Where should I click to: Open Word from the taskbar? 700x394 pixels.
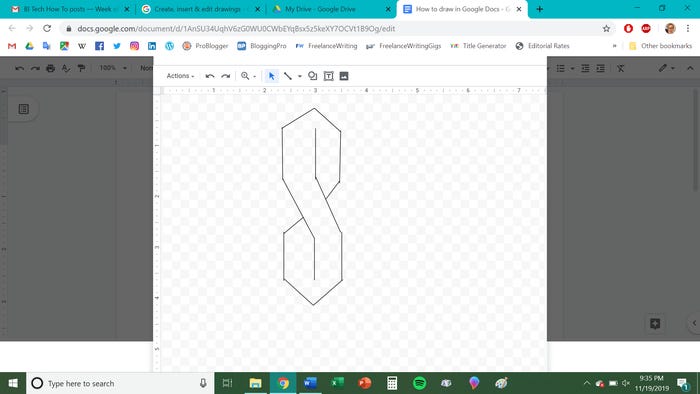point(310,383)
